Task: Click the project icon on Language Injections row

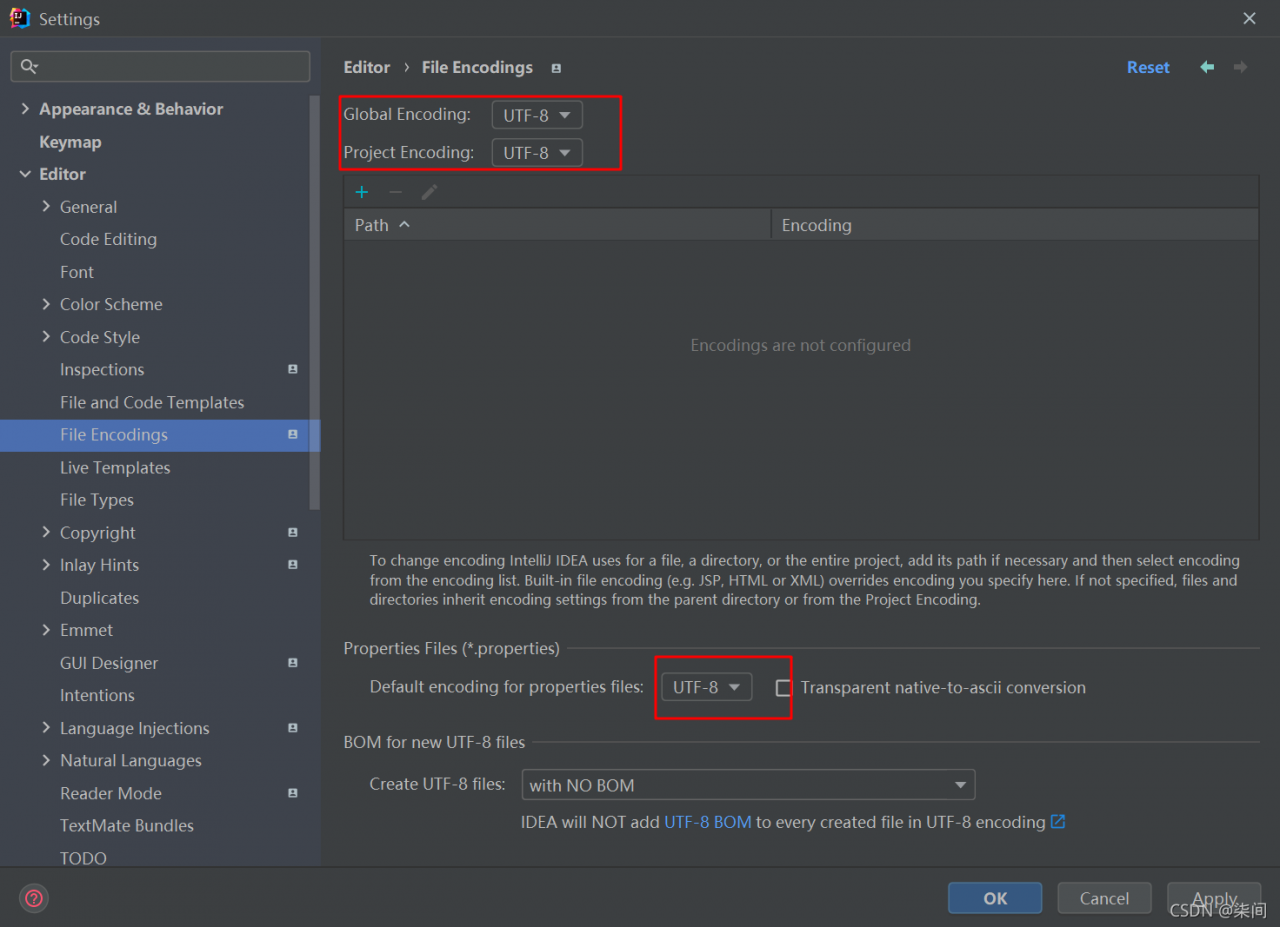Action: pyautogui.click(x=293, y=727)
